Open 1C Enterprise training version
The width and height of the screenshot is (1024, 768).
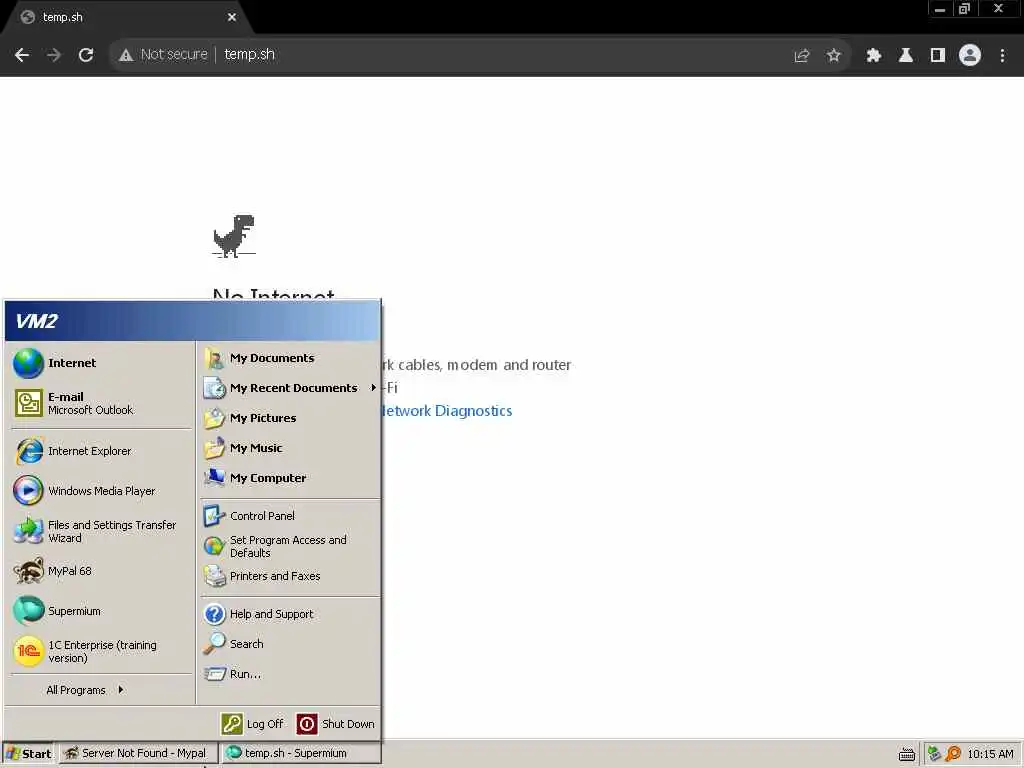pyautogui.click(x=101, y=651)
